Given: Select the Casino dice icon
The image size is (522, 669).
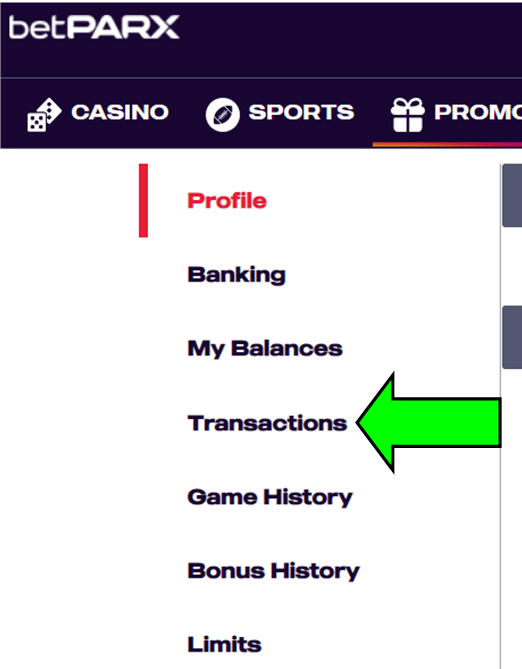Looking at the screenshot, I should point(44,114).
